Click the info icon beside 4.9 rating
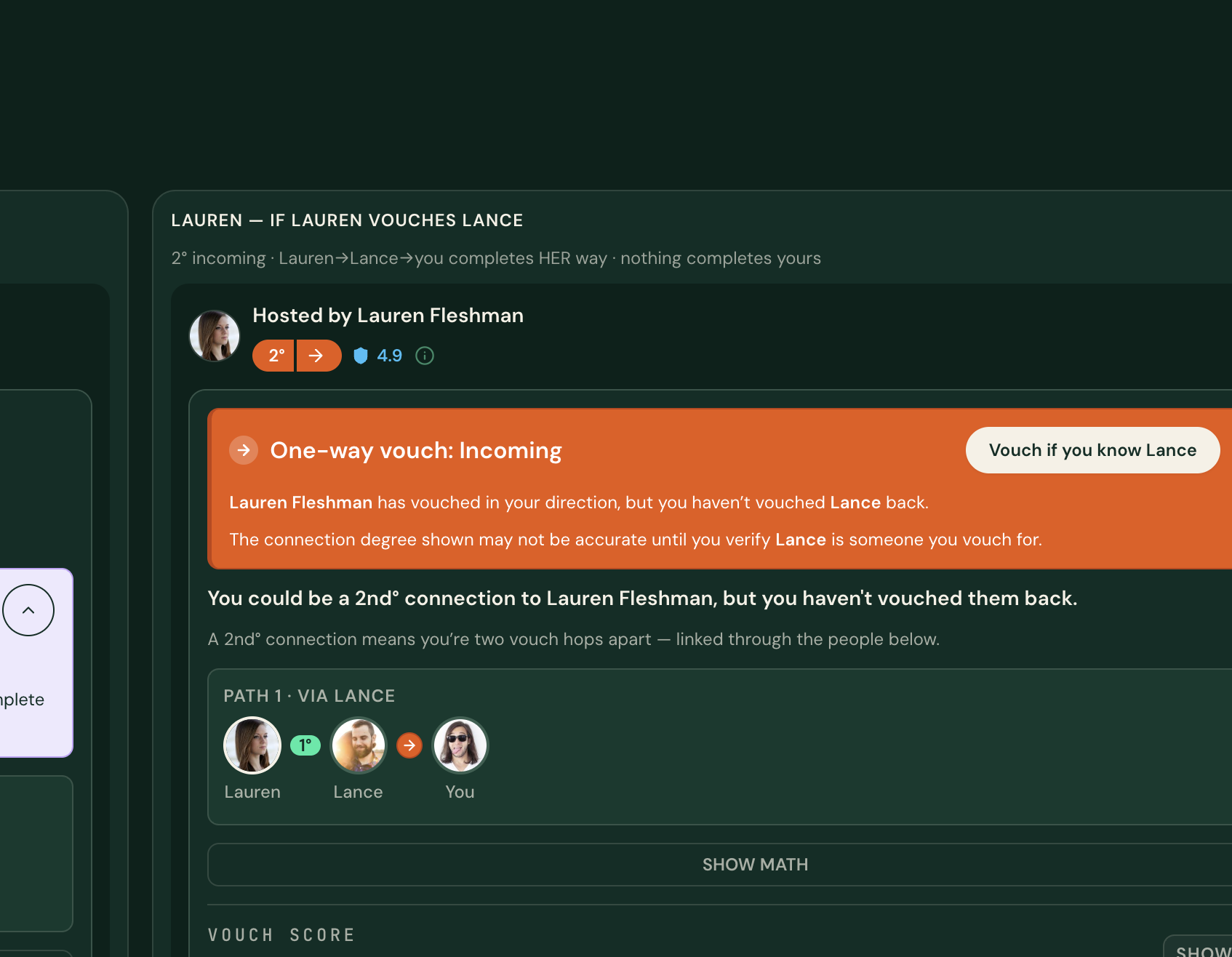The width and height of the screenshot is (1232, 957). point(425,356)
